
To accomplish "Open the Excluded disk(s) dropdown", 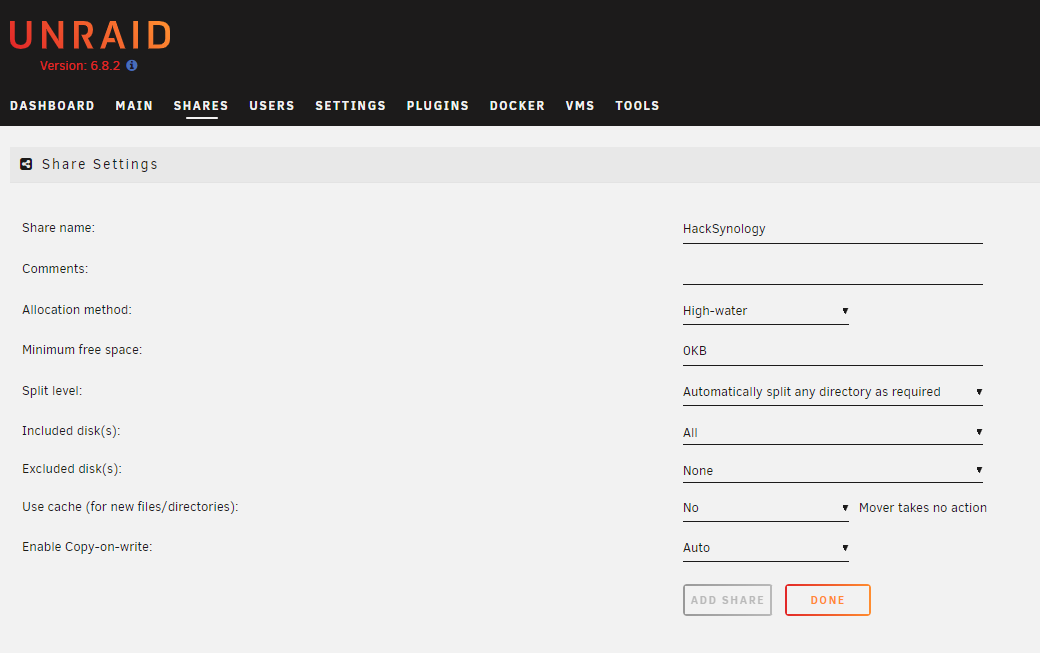I will click(832, 471).
